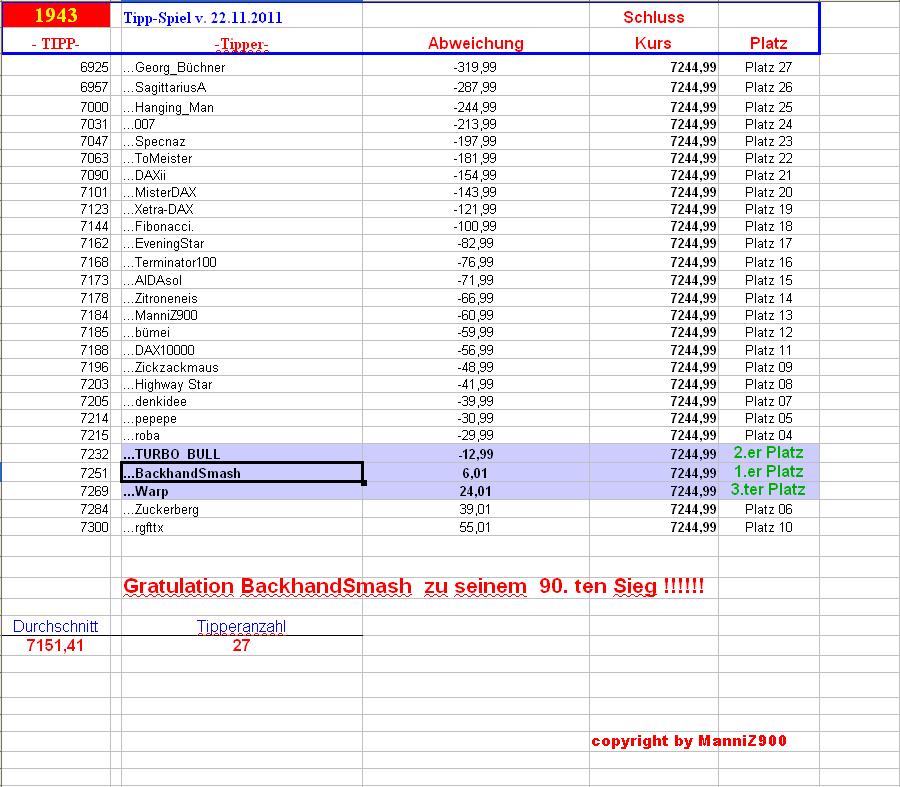Click deviation -197,99

[x=475, y=142]
